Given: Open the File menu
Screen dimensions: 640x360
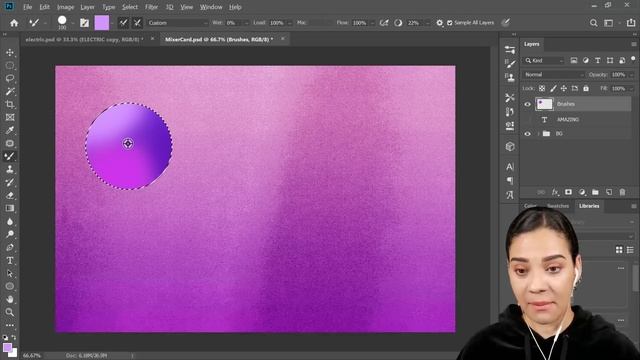Looking at the screenshot, I should (27, 7).
